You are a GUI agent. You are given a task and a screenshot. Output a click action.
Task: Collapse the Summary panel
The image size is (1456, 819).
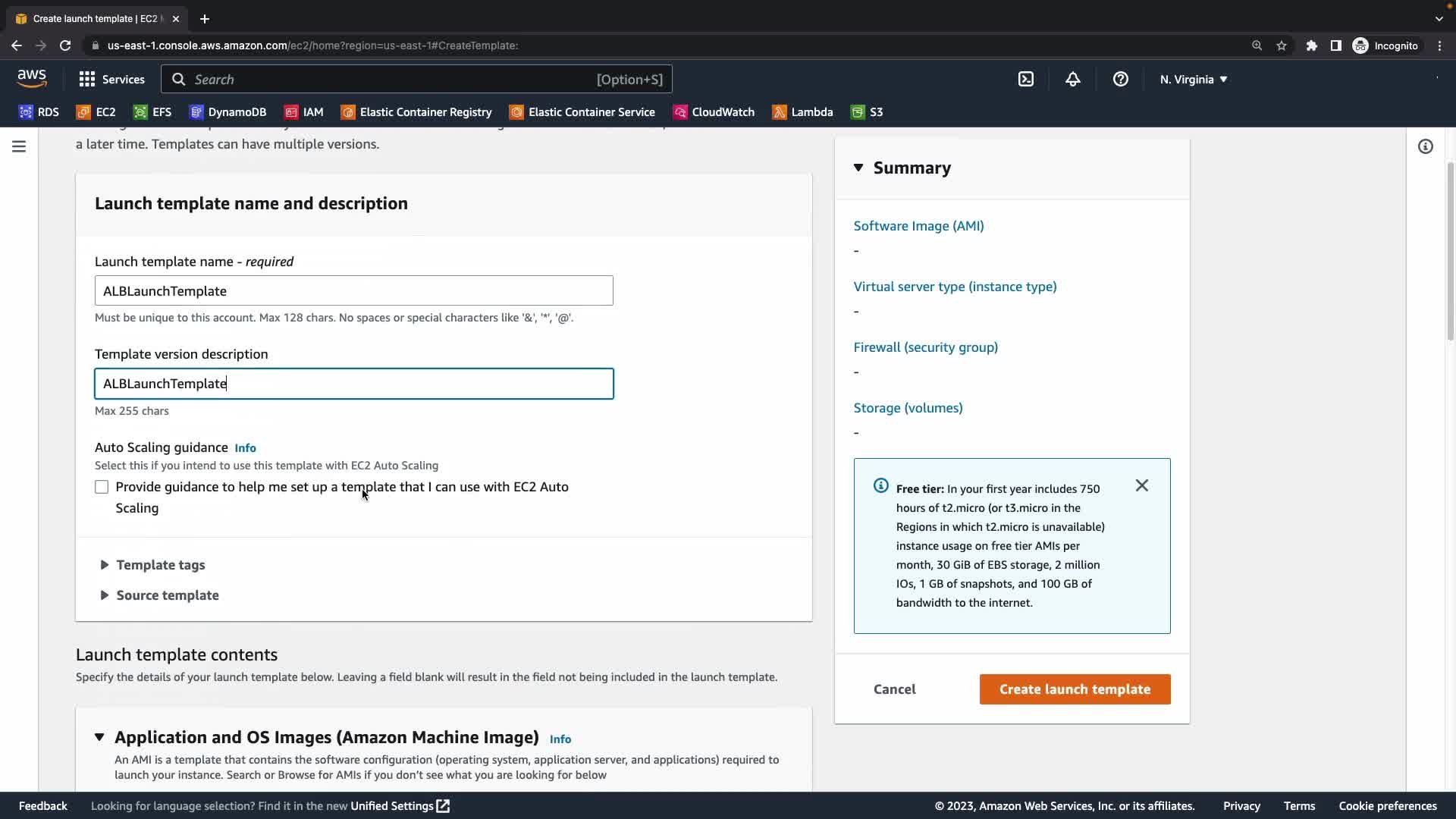click(x=858, y=168)
